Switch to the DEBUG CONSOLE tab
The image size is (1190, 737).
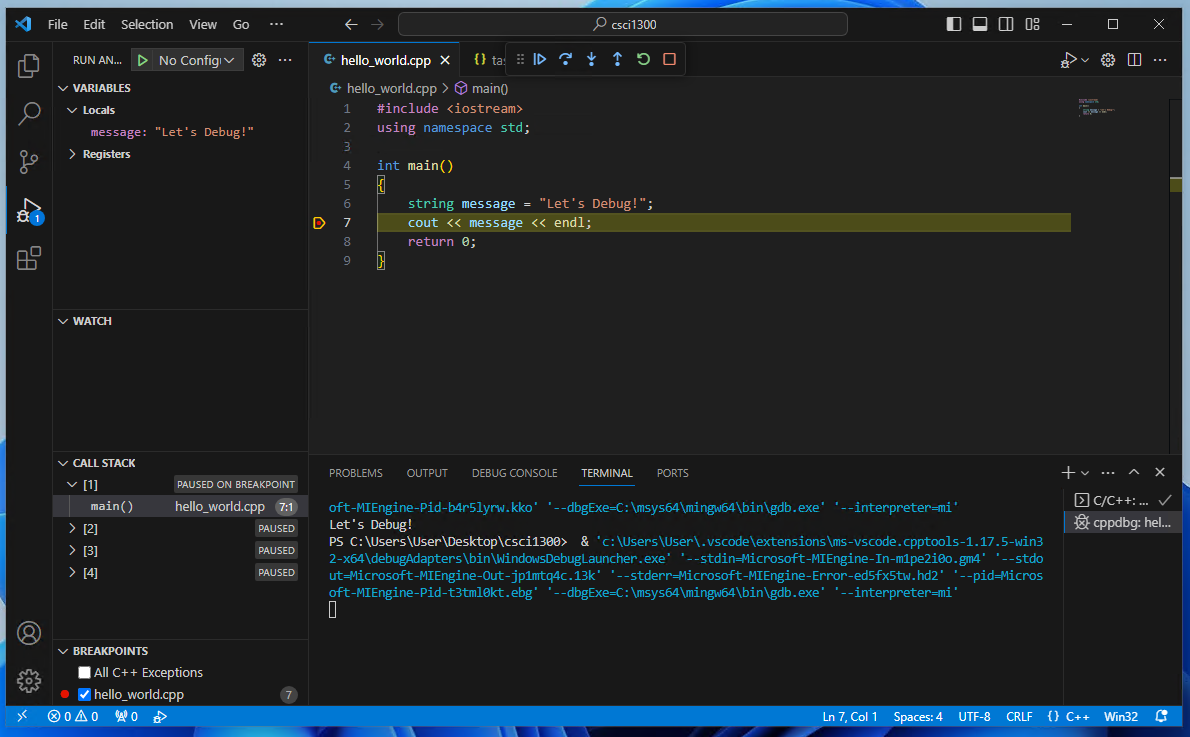click(515, 473)
